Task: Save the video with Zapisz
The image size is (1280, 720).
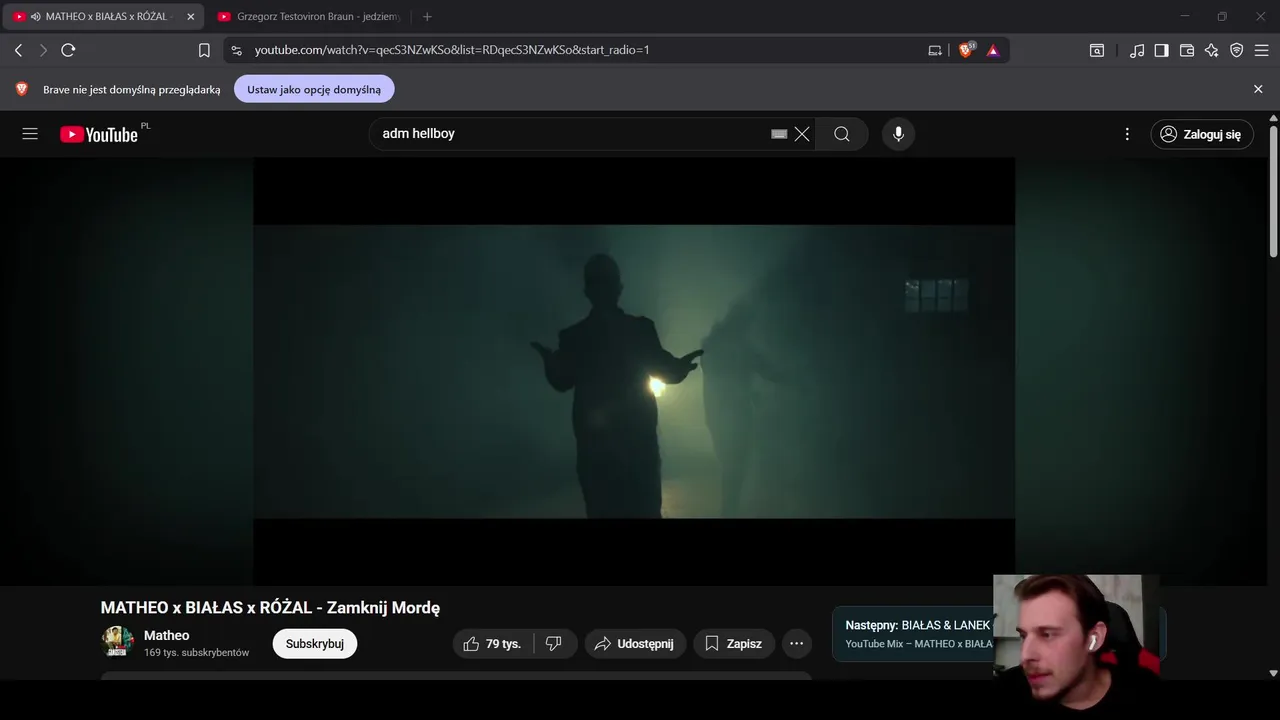Action: (733, 644)
